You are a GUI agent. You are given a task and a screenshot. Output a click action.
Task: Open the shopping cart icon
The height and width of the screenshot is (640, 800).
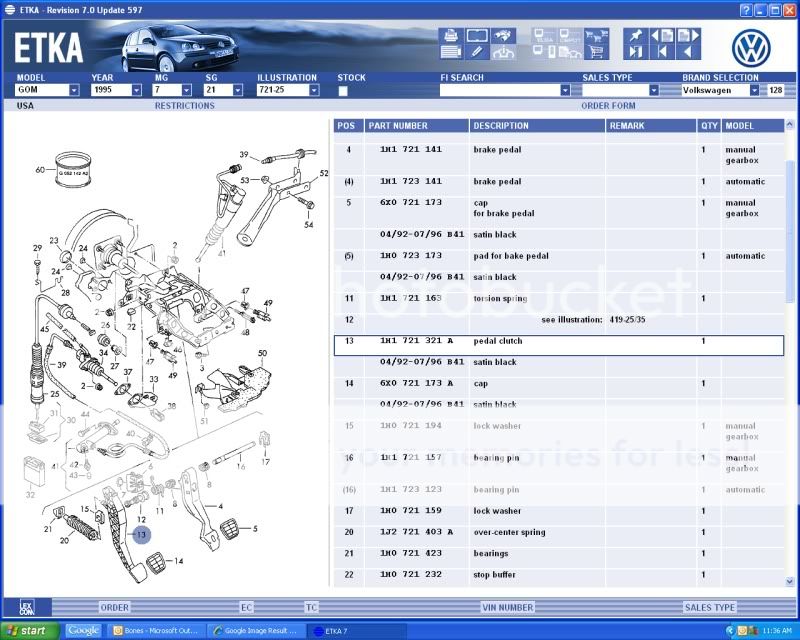596,52
